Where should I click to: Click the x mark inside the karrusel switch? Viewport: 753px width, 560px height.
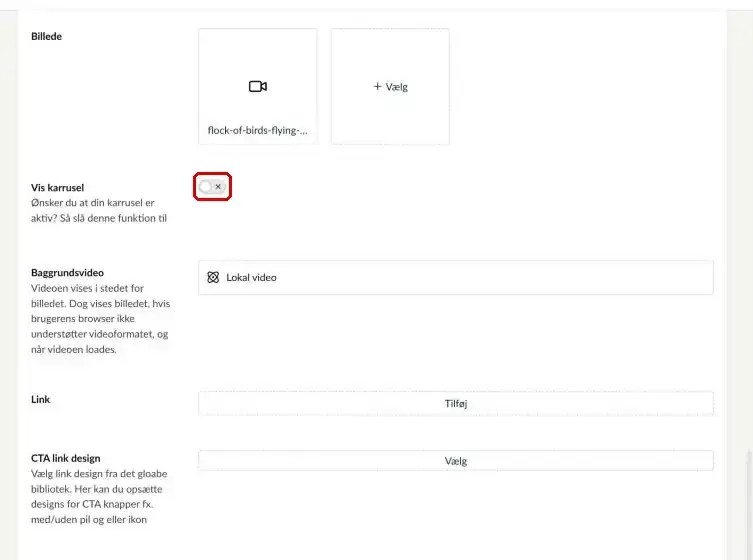coord(218,186)
